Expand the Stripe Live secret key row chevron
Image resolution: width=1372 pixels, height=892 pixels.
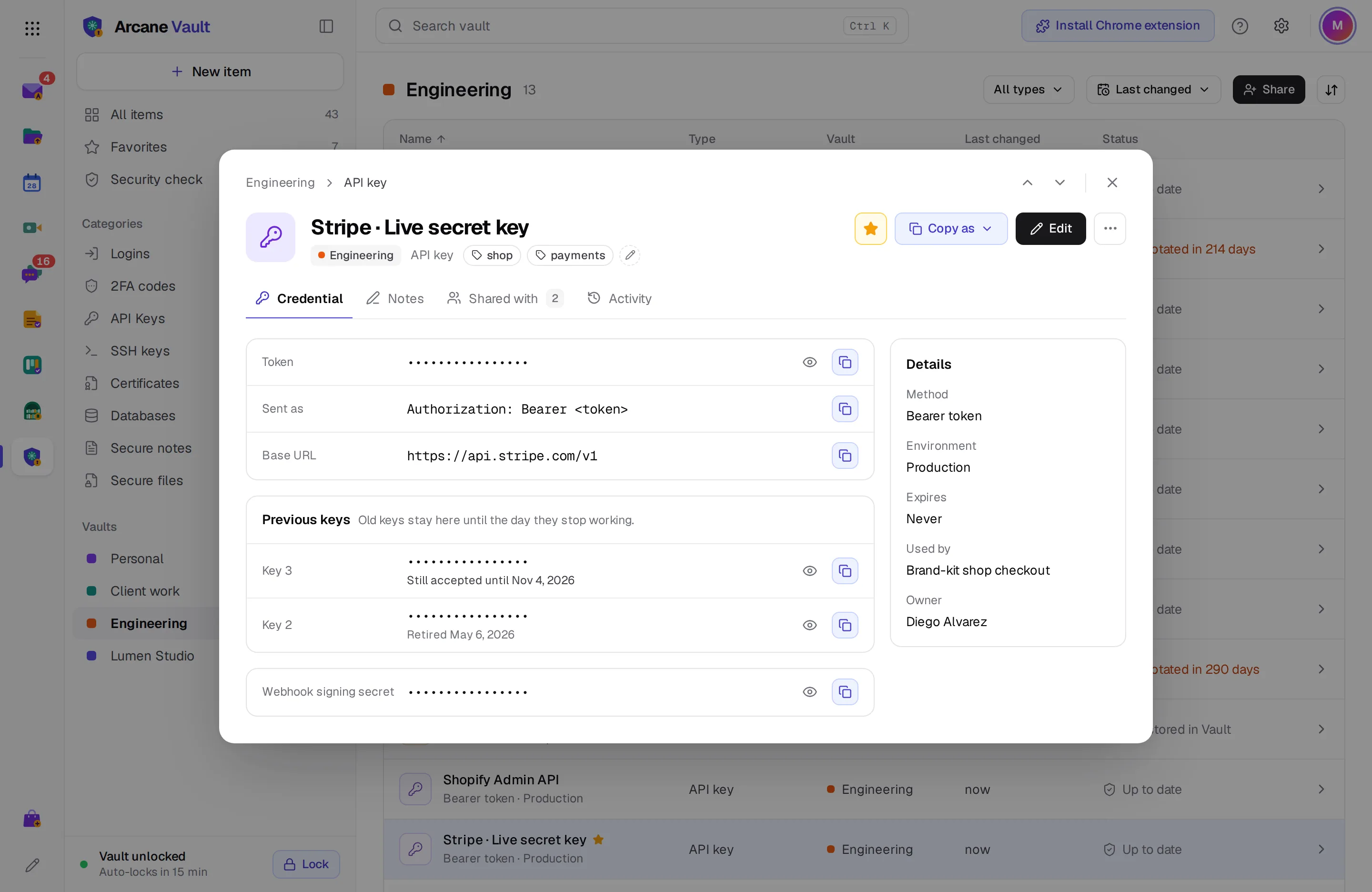click(x=1321, y=849)
